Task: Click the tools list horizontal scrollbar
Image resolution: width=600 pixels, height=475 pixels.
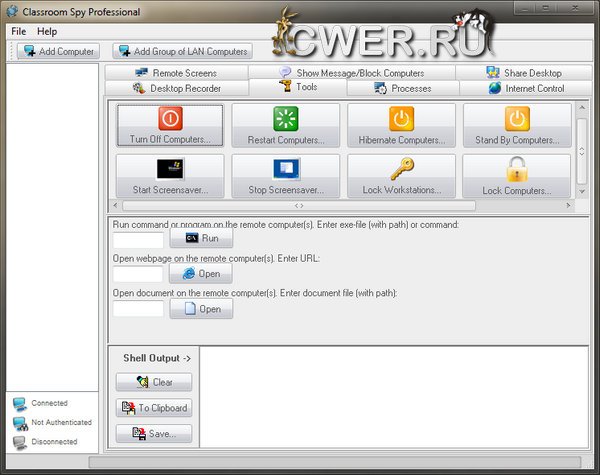Action: (x=340, y=205)
